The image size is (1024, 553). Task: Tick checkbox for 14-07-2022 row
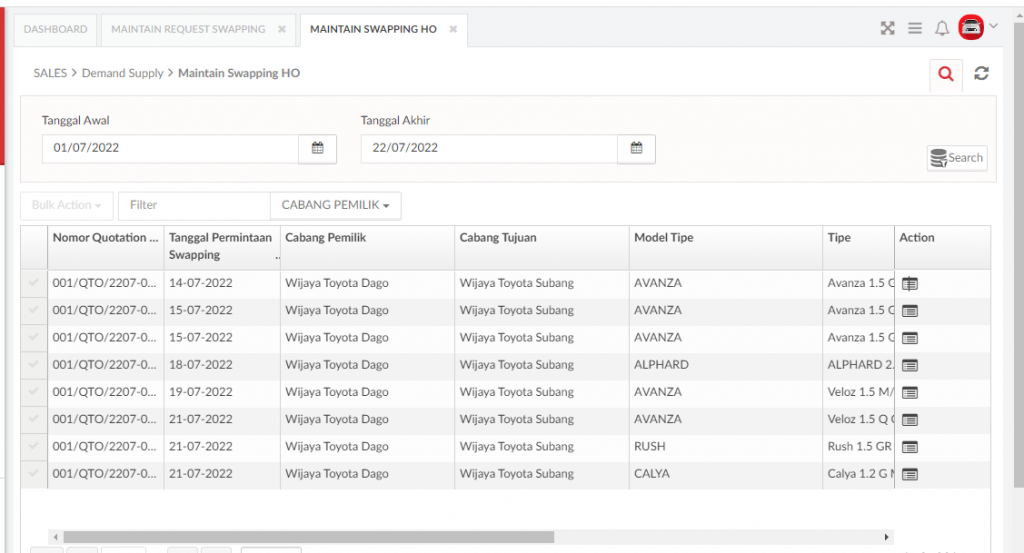point(33,283)
